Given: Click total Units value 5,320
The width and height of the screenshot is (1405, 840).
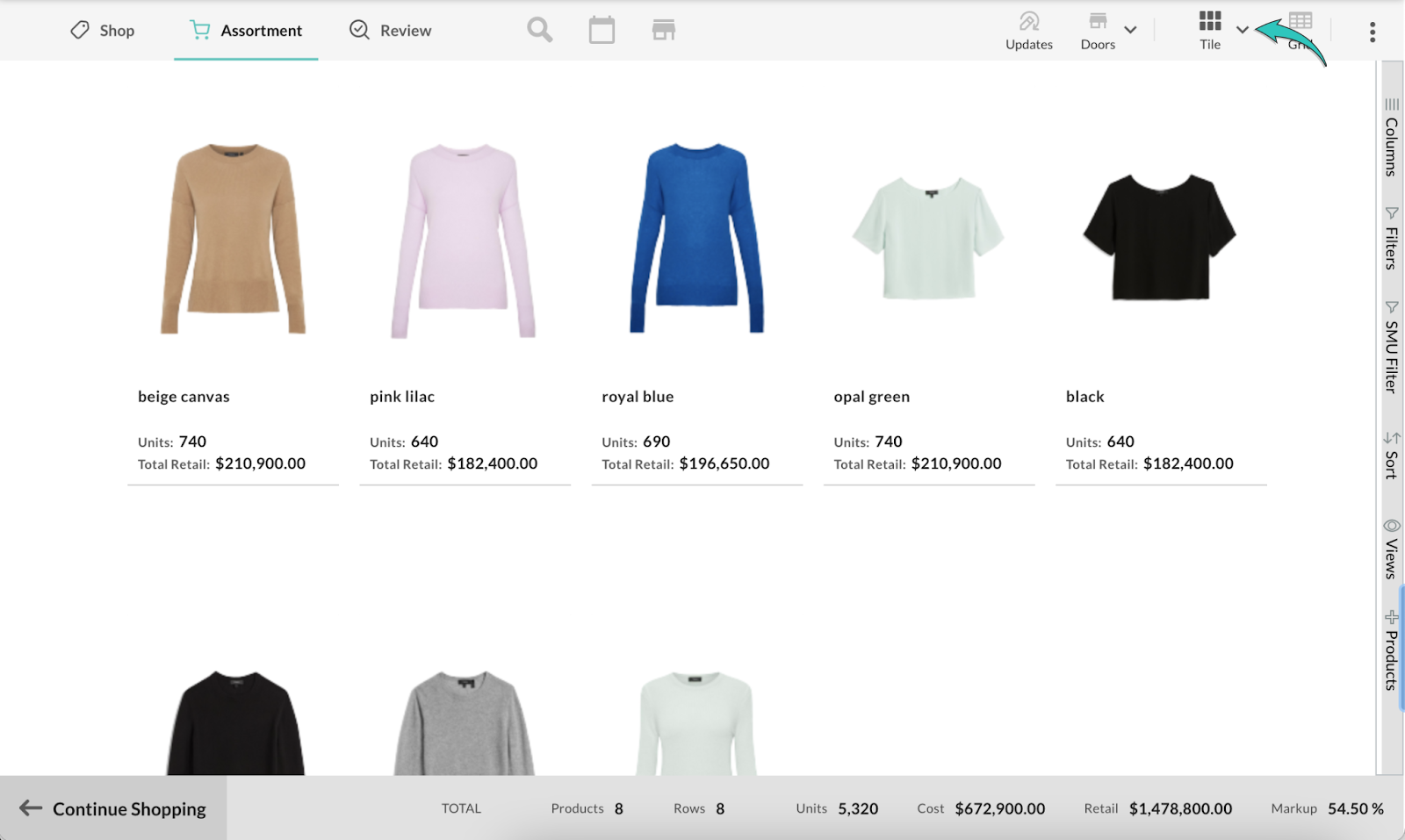Looking at the screenshot, I should click(858, 808).
